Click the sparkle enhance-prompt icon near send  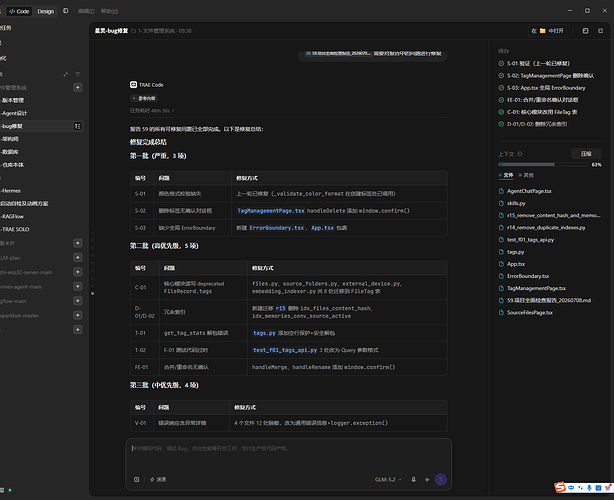pos(427,479)
